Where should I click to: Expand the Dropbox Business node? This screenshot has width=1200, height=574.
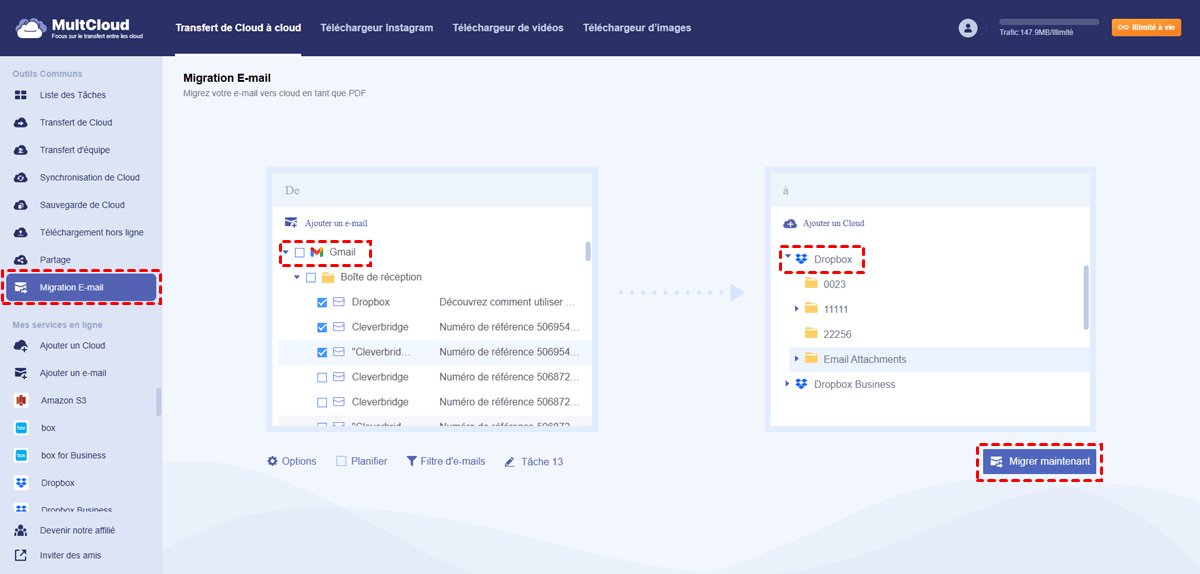click(787, 384)
